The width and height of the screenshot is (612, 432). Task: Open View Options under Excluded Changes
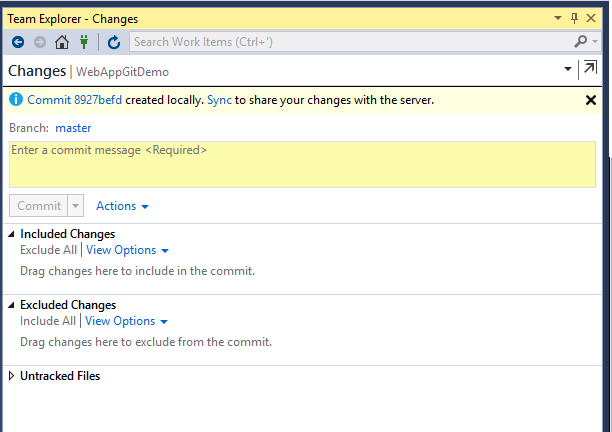pyautogui.click(x=126, y=321)
